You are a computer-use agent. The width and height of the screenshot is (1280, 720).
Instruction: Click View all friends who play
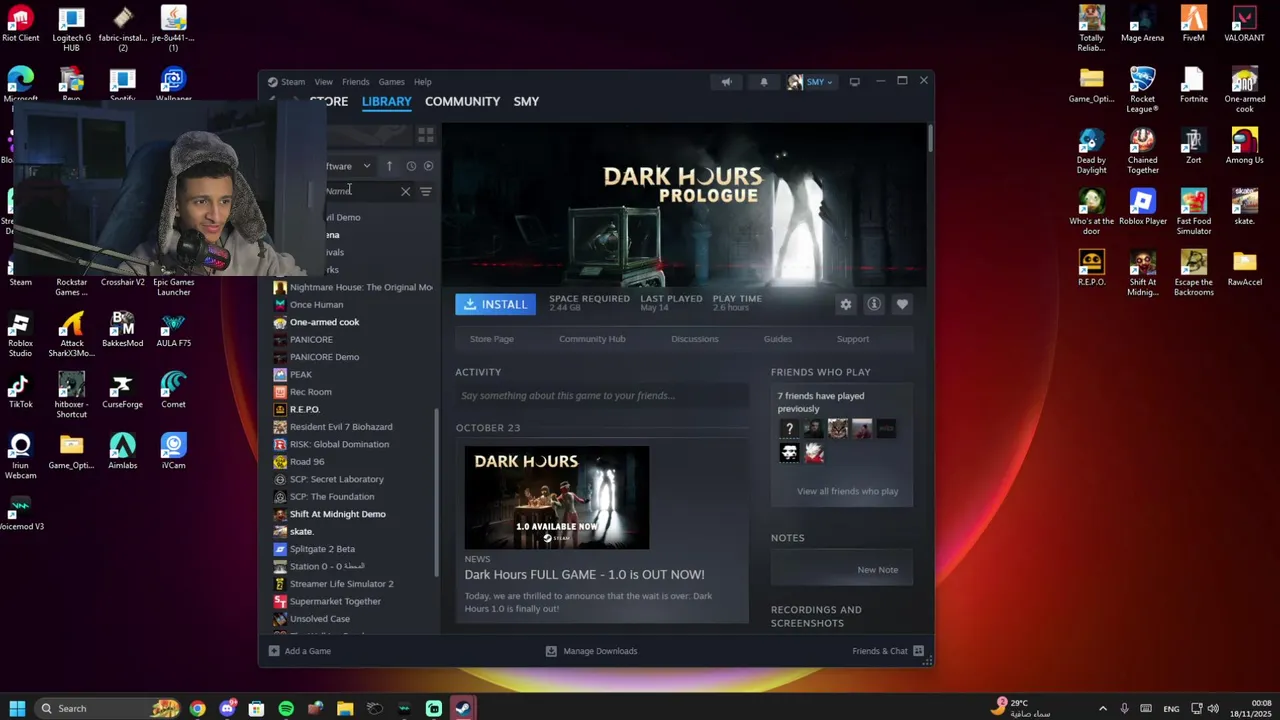tap(847, 491)
